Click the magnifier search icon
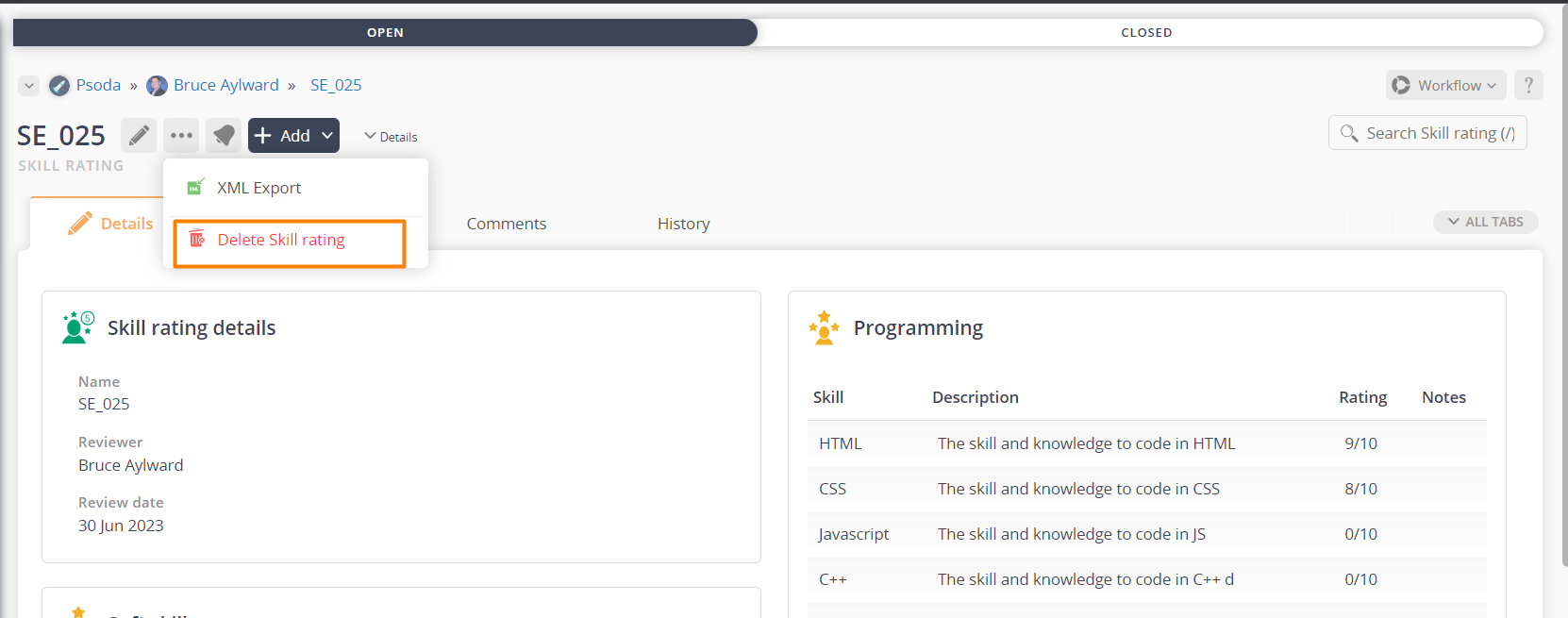Image resolution: width=1568 pixels, height=618 pixels. [x=1350, y=133]
